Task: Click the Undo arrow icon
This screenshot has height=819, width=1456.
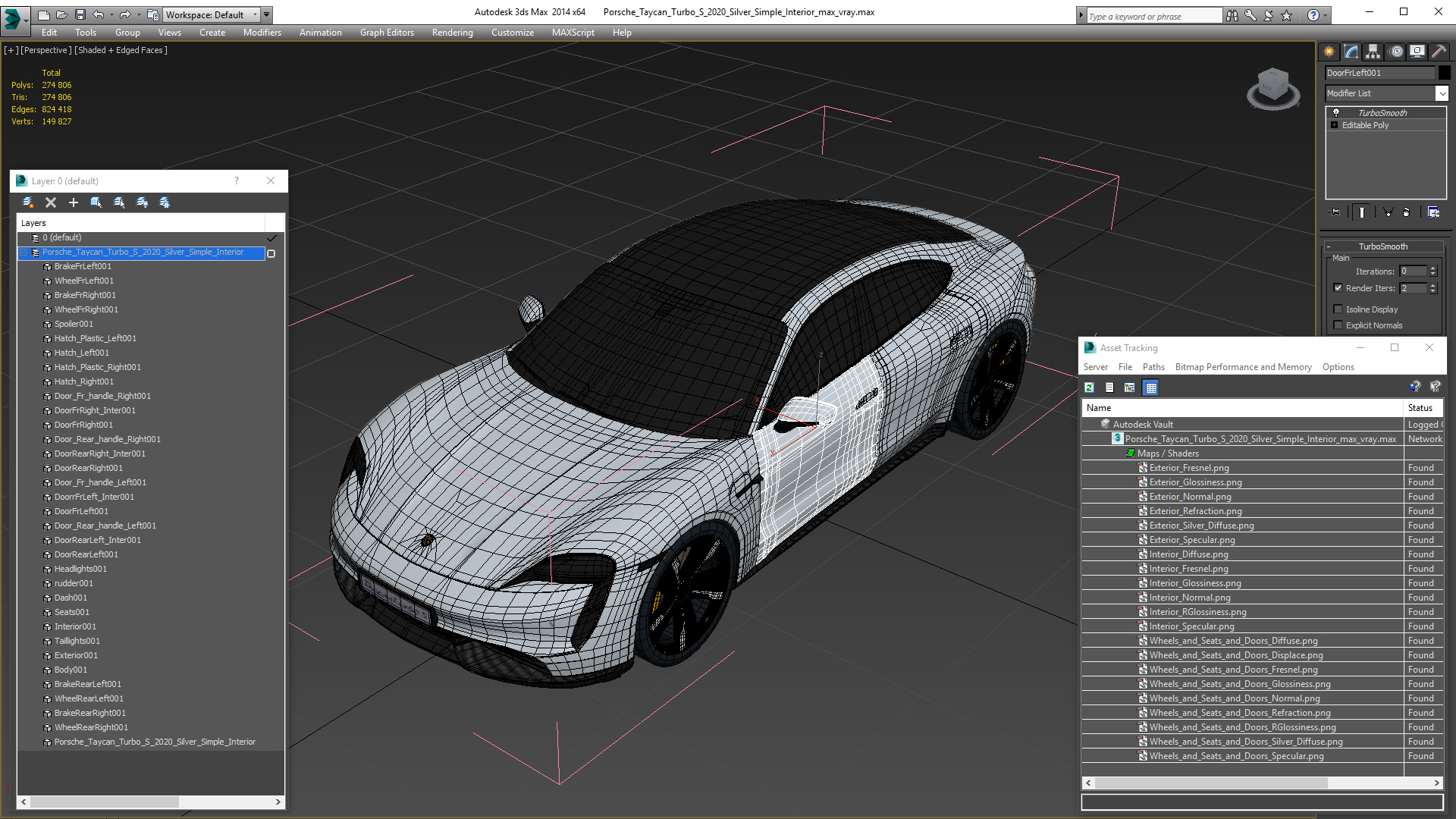Action: pyautogui.click(x=98, y=14)
